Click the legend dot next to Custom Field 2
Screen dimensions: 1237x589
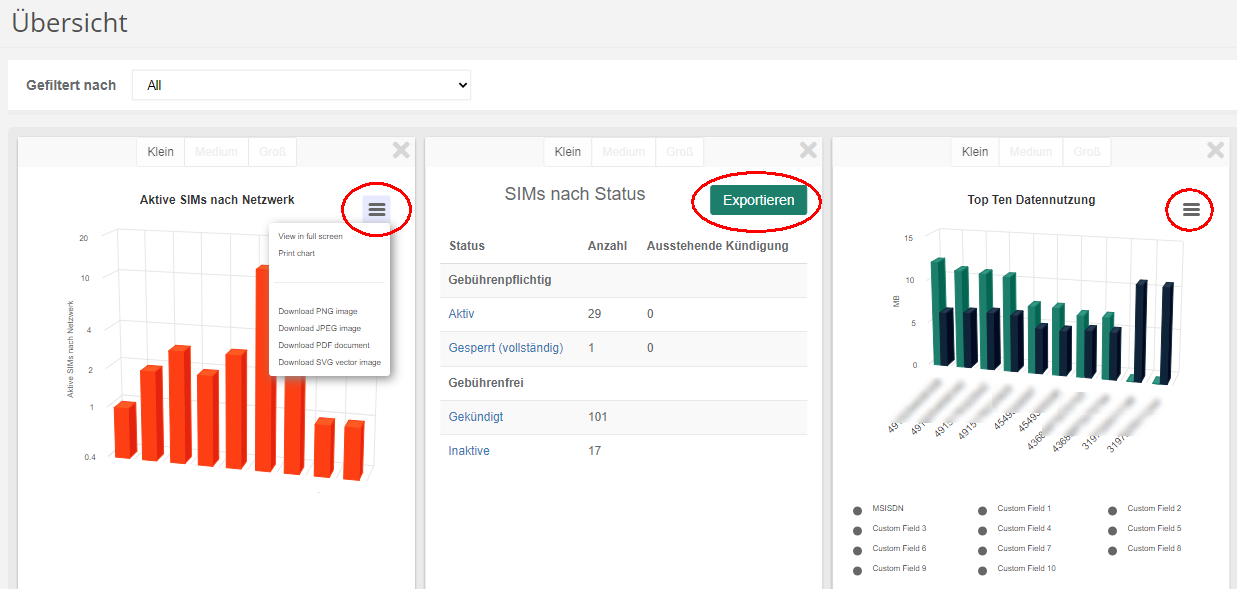pos(1112,508)
